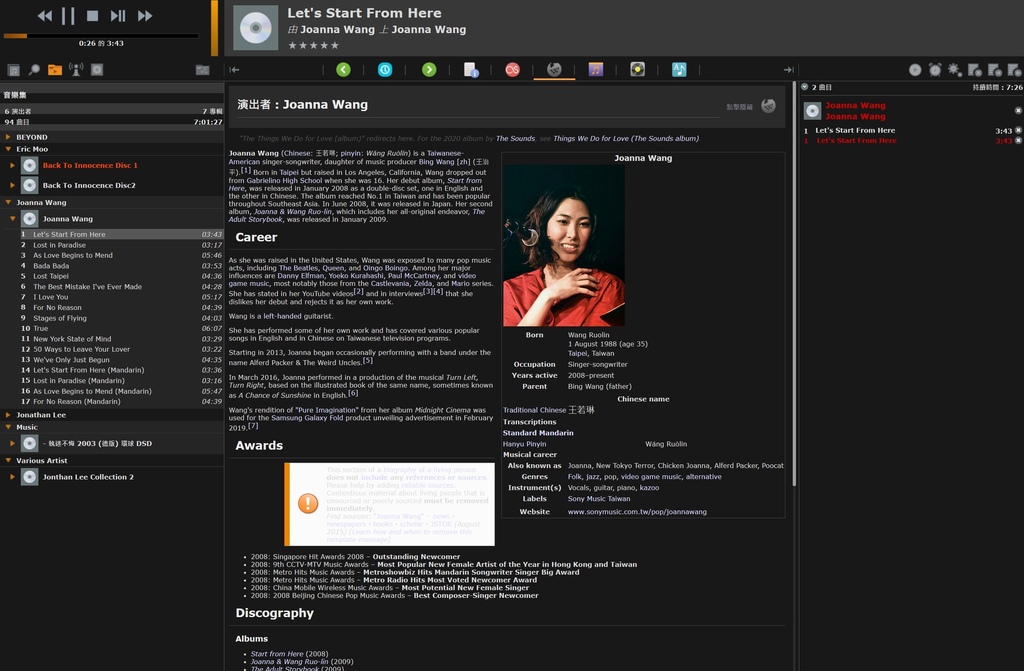Go forward with the green right arrow
1024x671 pixels.
tap(429, 69)
